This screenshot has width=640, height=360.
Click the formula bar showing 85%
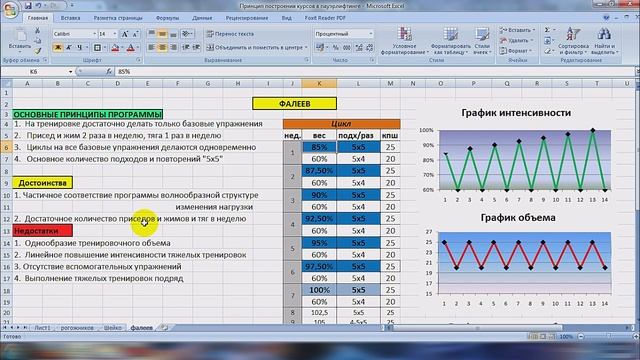pyautogui.click(x=375, y=71)
